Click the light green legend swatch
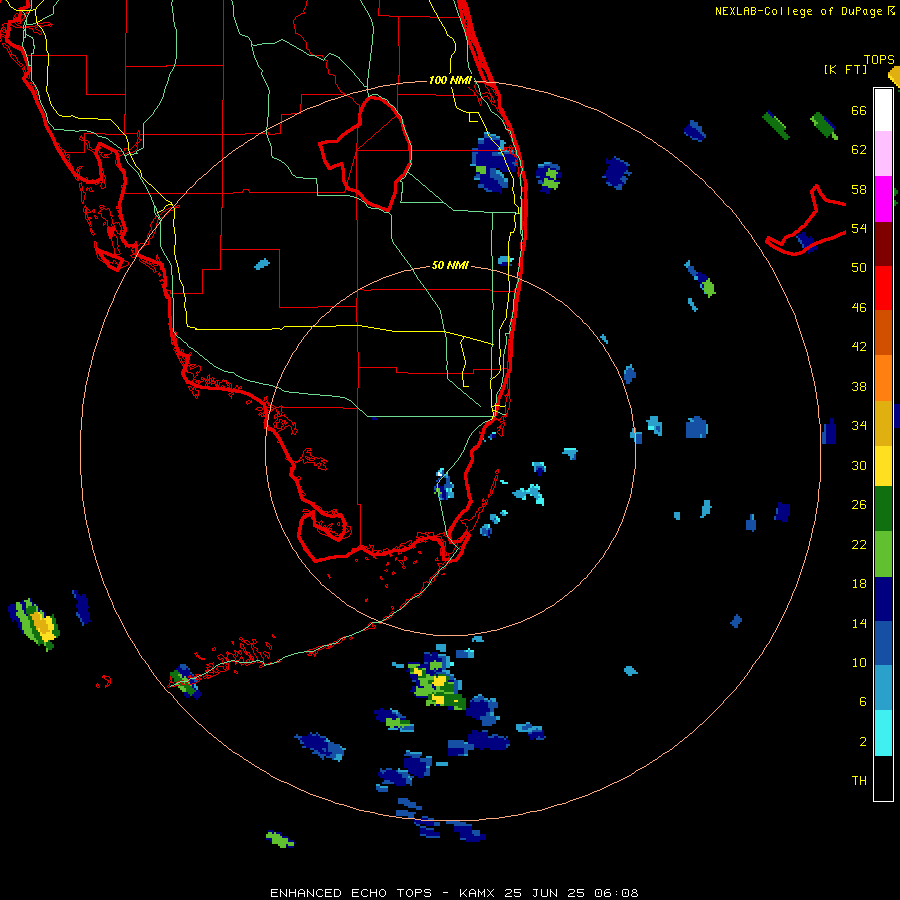900x900 pixels. 883,554
